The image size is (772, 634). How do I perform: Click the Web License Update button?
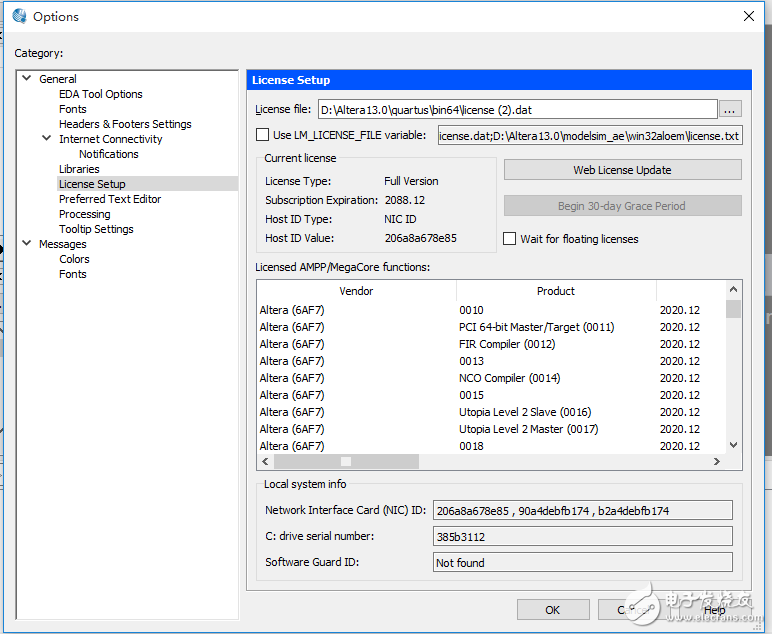point(622,170)
